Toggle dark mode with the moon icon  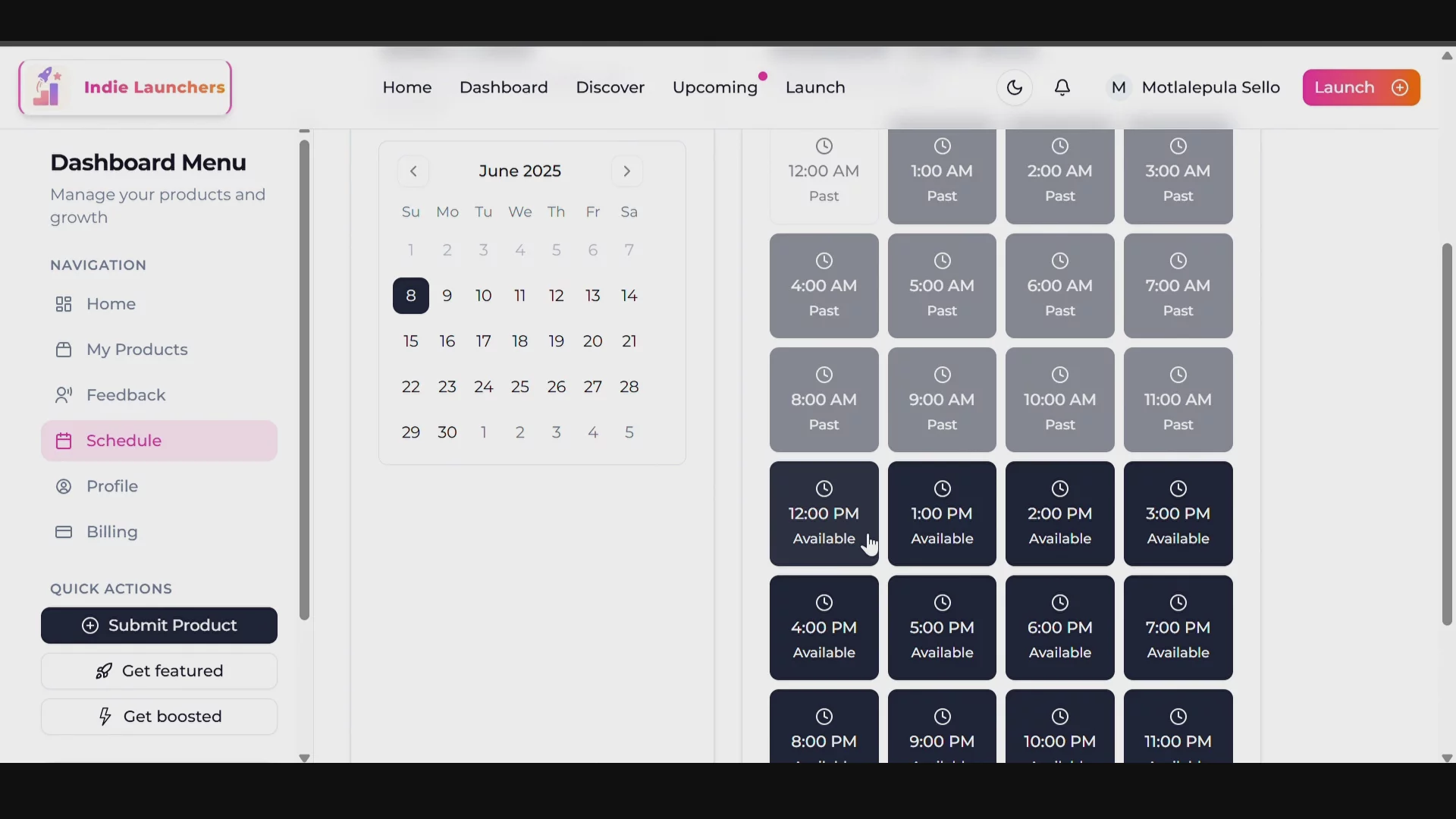tap(1015, 87)
